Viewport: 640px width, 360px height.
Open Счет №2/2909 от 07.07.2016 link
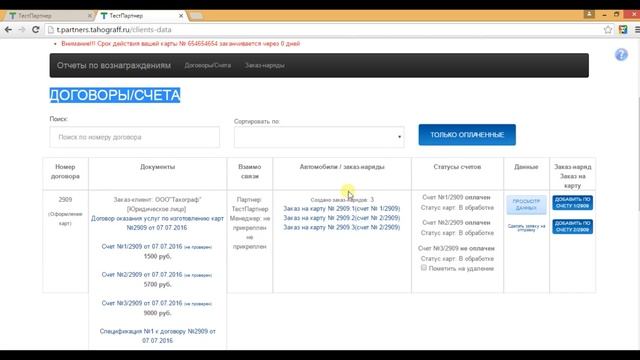click(x=142, y=275)
